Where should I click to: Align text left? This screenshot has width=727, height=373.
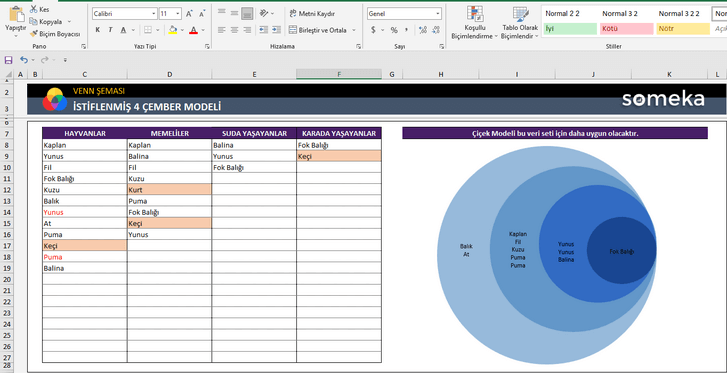[x=222, y=30]
